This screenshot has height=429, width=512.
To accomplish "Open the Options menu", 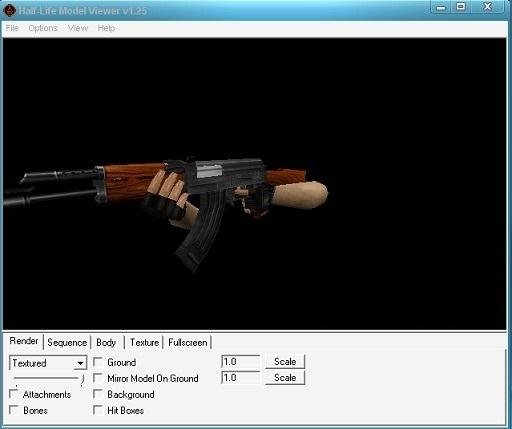I will (x=43, y=28).
